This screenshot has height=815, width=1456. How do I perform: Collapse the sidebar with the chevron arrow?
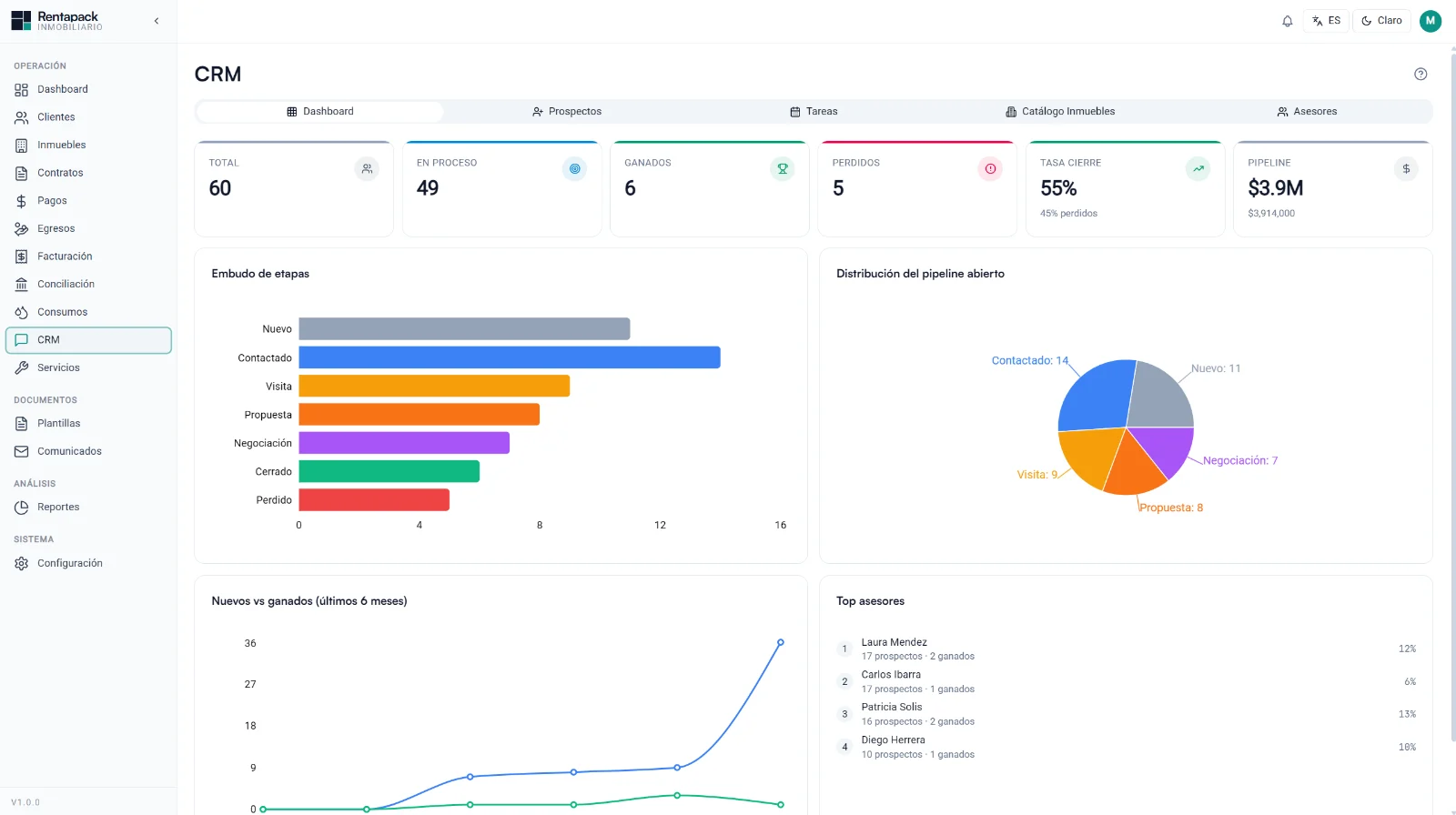[157, 21]
